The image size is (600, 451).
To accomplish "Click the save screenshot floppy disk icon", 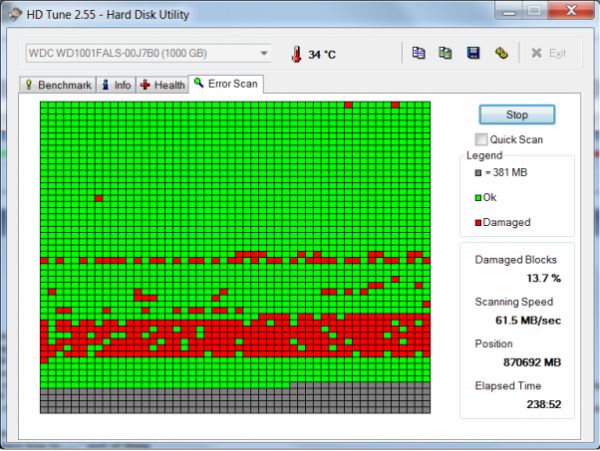I will 473,53.
